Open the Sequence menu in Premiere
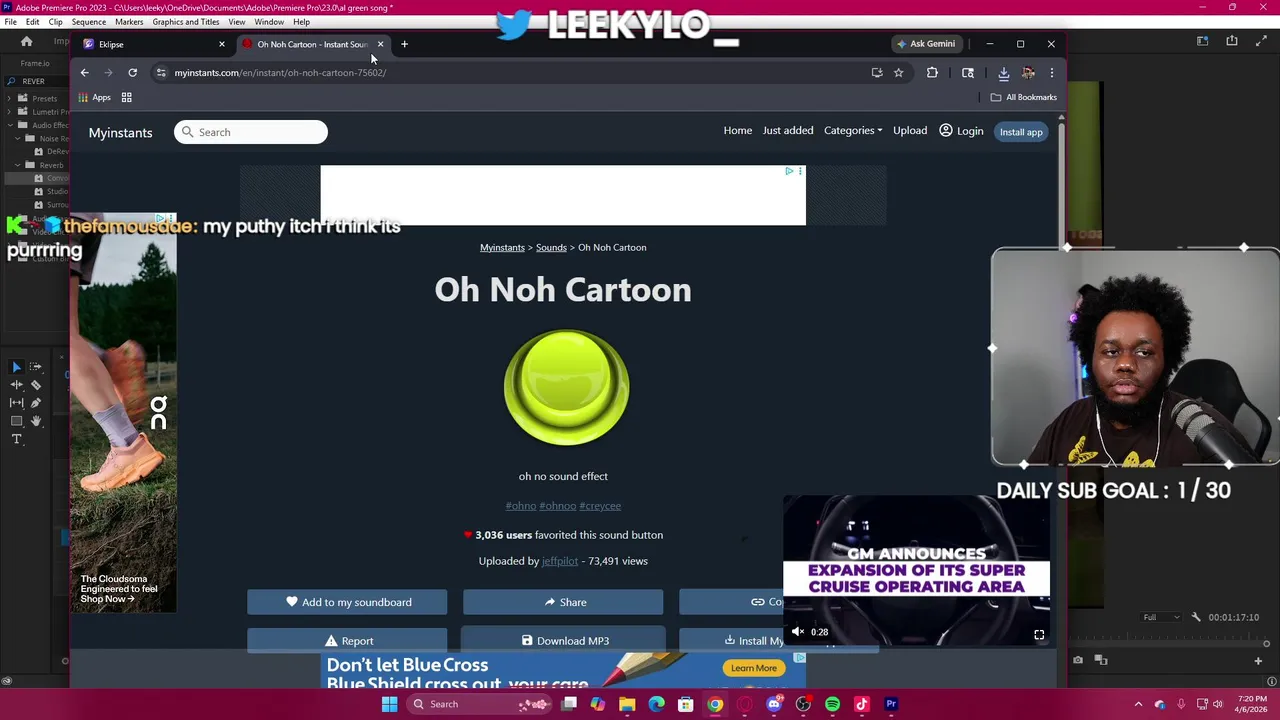This screenshot has width=1280, height=720. click(x=88, y=22)
